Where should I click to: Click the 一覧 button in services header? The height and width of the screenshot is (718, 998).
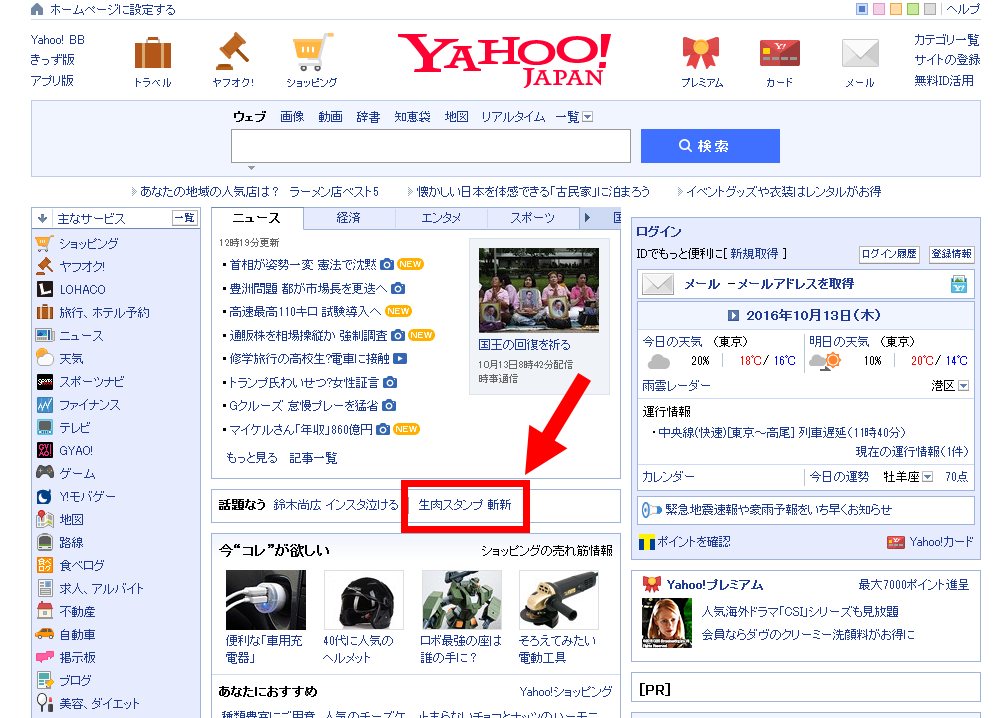coord(185,218)
